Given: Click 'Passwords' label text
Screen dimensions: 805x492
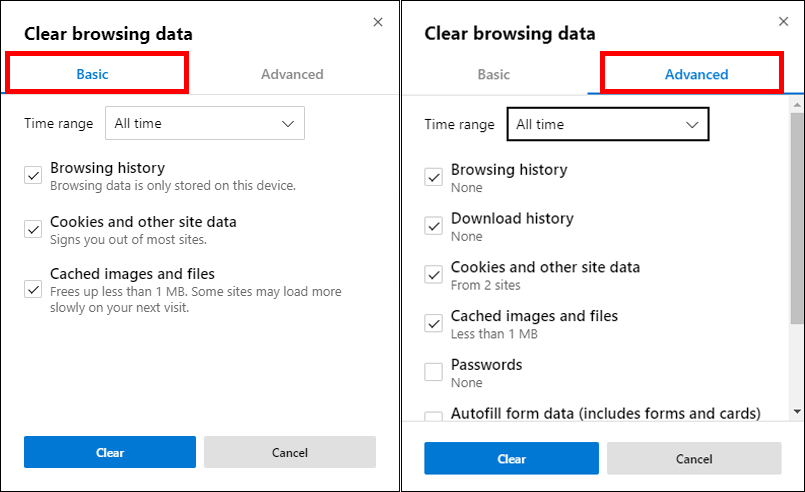Looking at the screenshot, I should click(x=487, y=365).
